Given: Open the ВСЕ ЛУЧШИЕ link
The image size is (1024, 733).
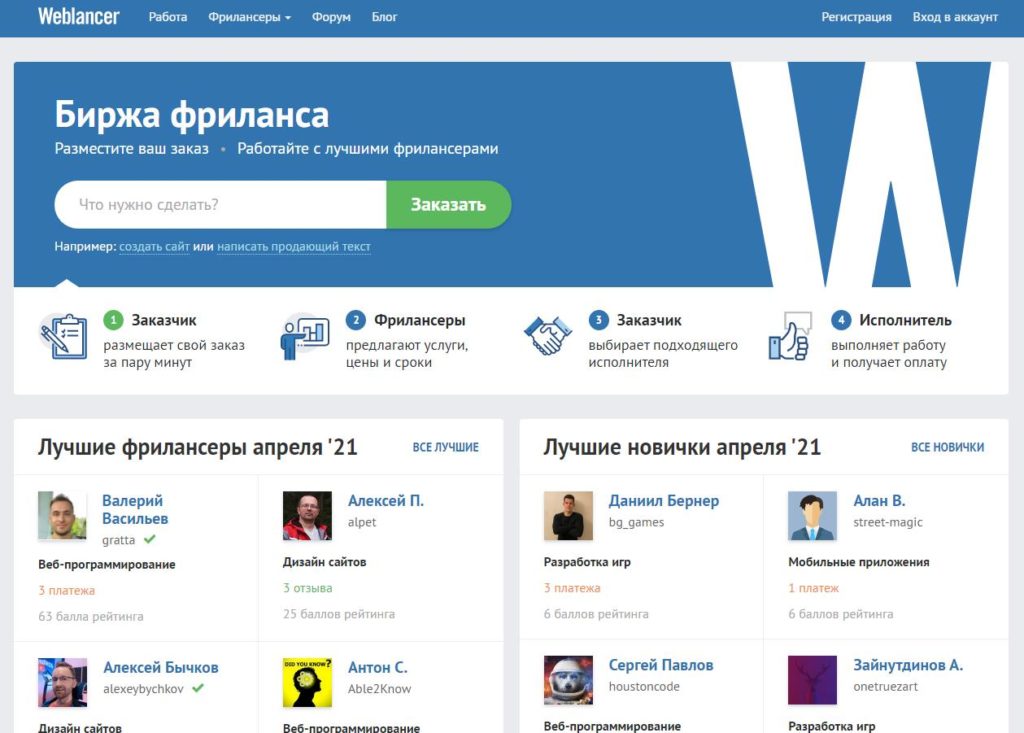Looking at the screenshot, I should pyautogui.click(x=445, y=447).
